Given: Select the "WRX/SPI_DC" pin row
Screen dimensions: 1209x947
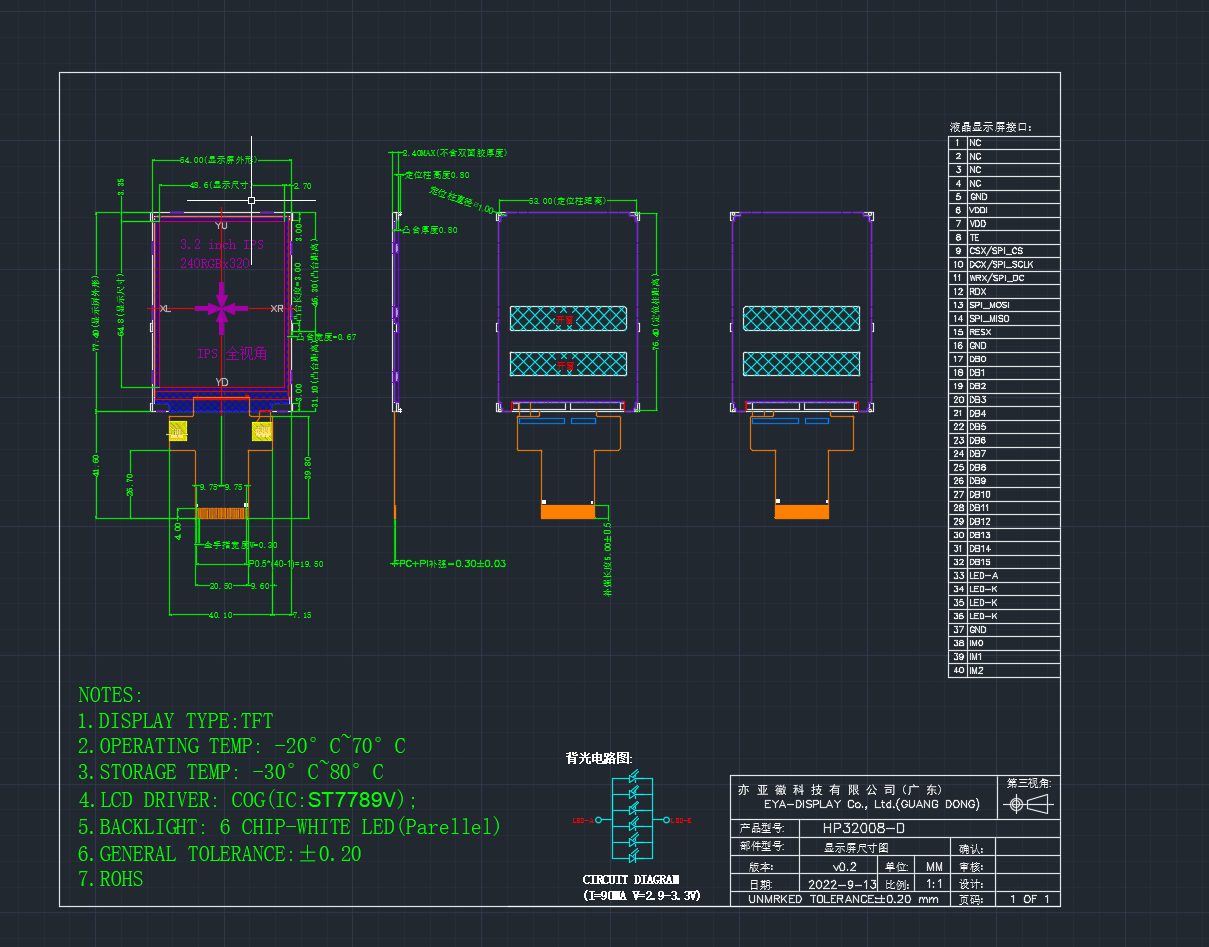Looking at the screenshot, I should (1004, 278).
